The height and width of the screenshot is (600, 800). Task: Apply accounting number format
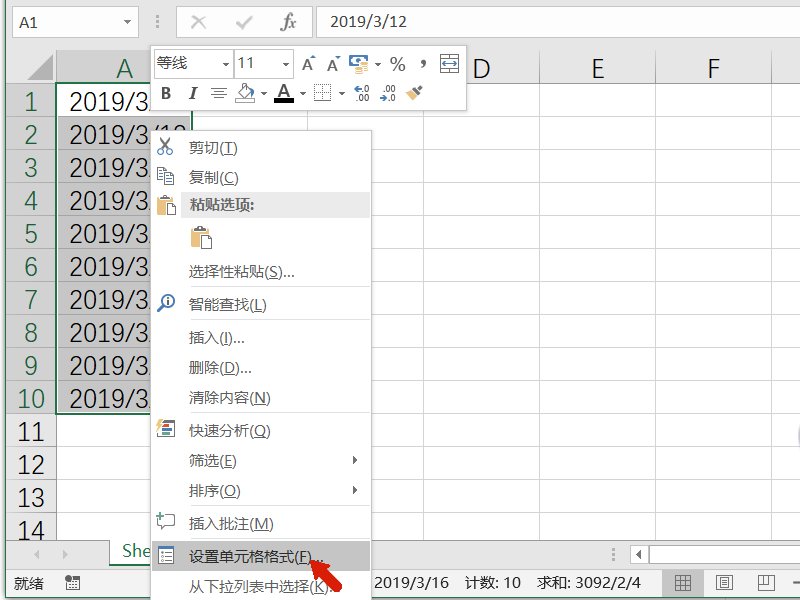pos(360,63)
